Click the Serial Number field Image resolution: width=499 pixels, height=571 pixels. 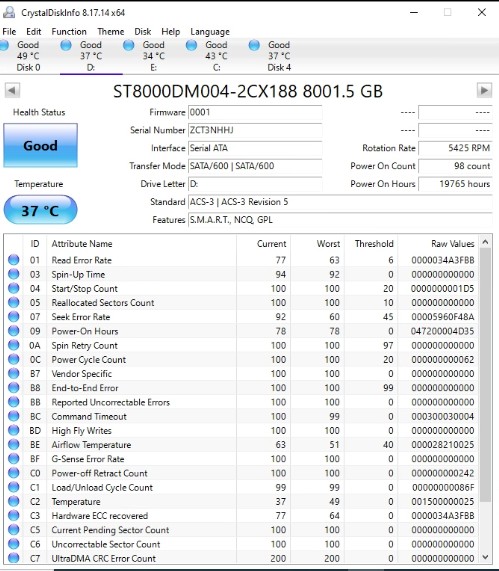[x=255, y=130]
